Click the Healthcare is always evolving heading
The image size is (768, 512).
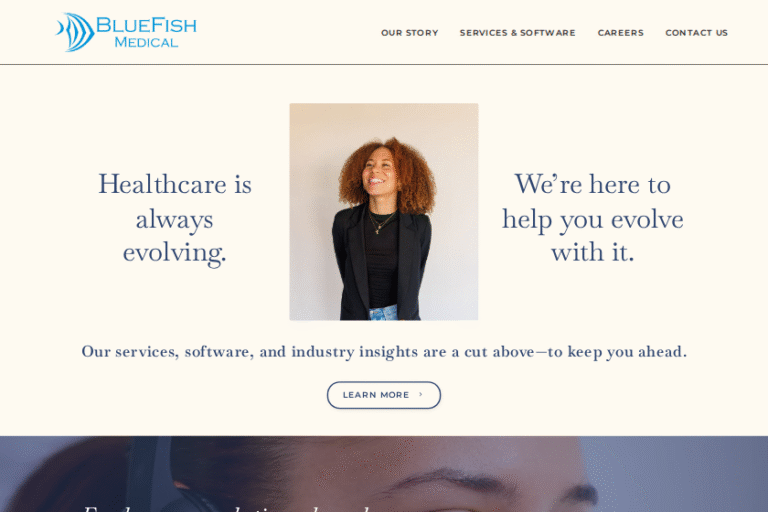(175, 219)
